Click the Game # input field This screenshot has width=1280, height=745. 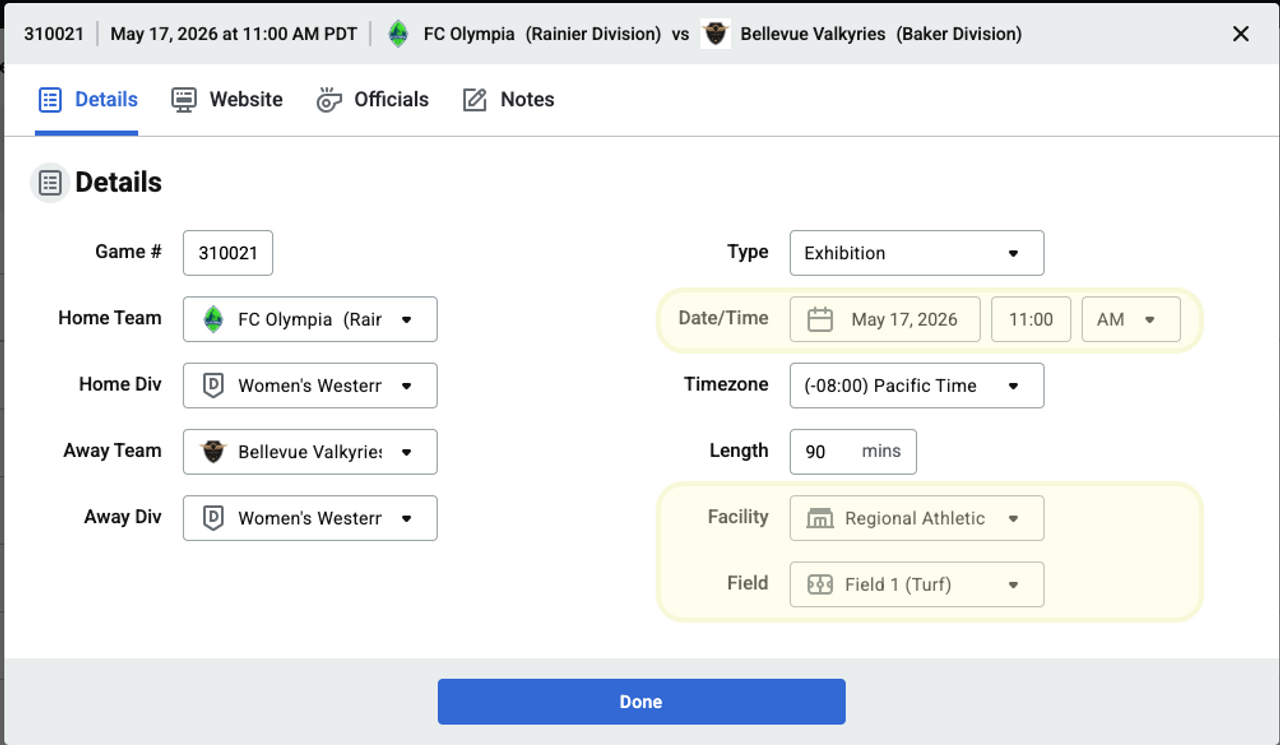pos(228,253)
